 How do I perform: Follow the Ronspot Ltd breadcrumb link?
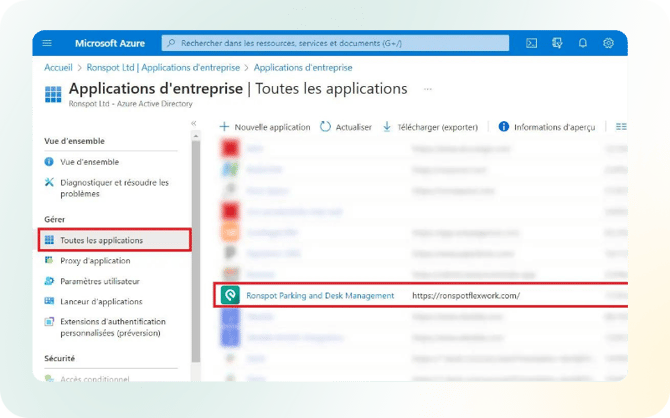click(163, 68)
